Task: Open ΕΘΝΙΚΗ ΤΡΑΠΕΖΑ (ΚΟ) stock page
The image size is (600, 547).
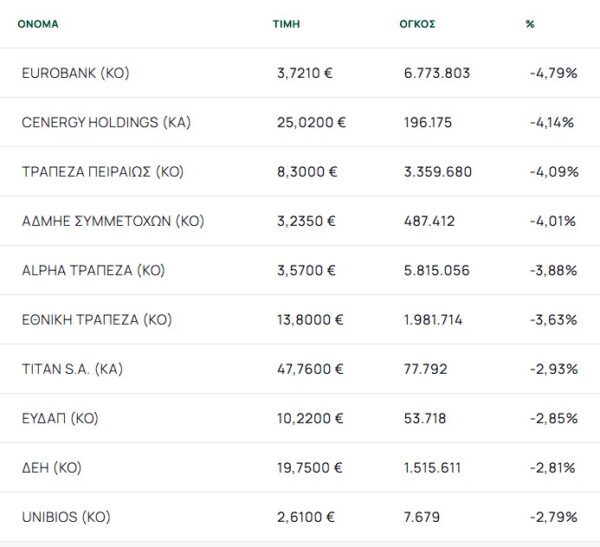Action: click(97, 320)
